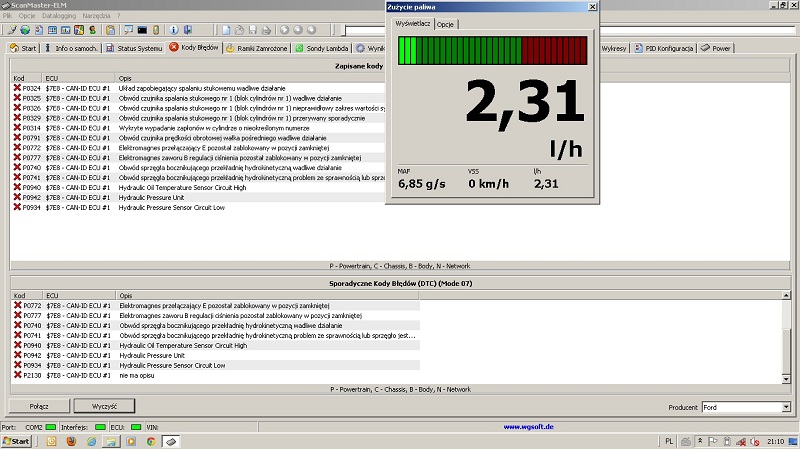The image size is (800, 449).
Task: Open the Opcje tab in fuel window
Action: coord(446,22)
